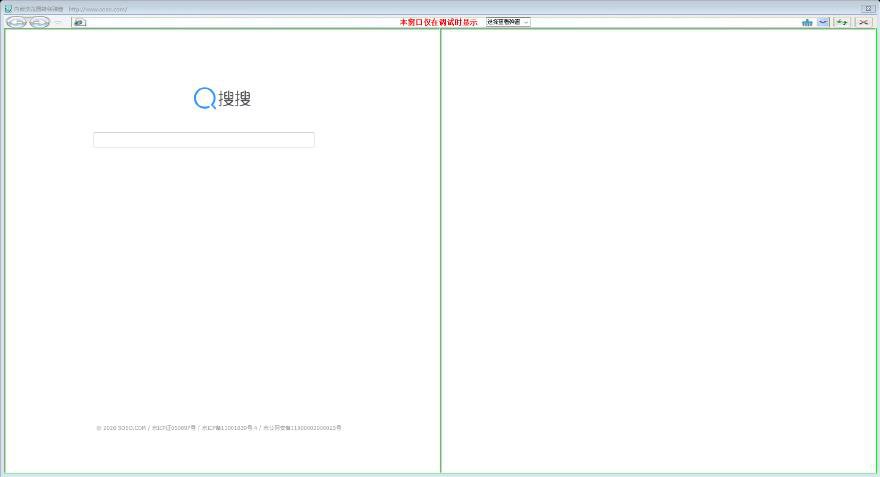Viewport: 880px width, 477px height.
Task: Click the Soso magnifier logo
Action: pos(204,98)
